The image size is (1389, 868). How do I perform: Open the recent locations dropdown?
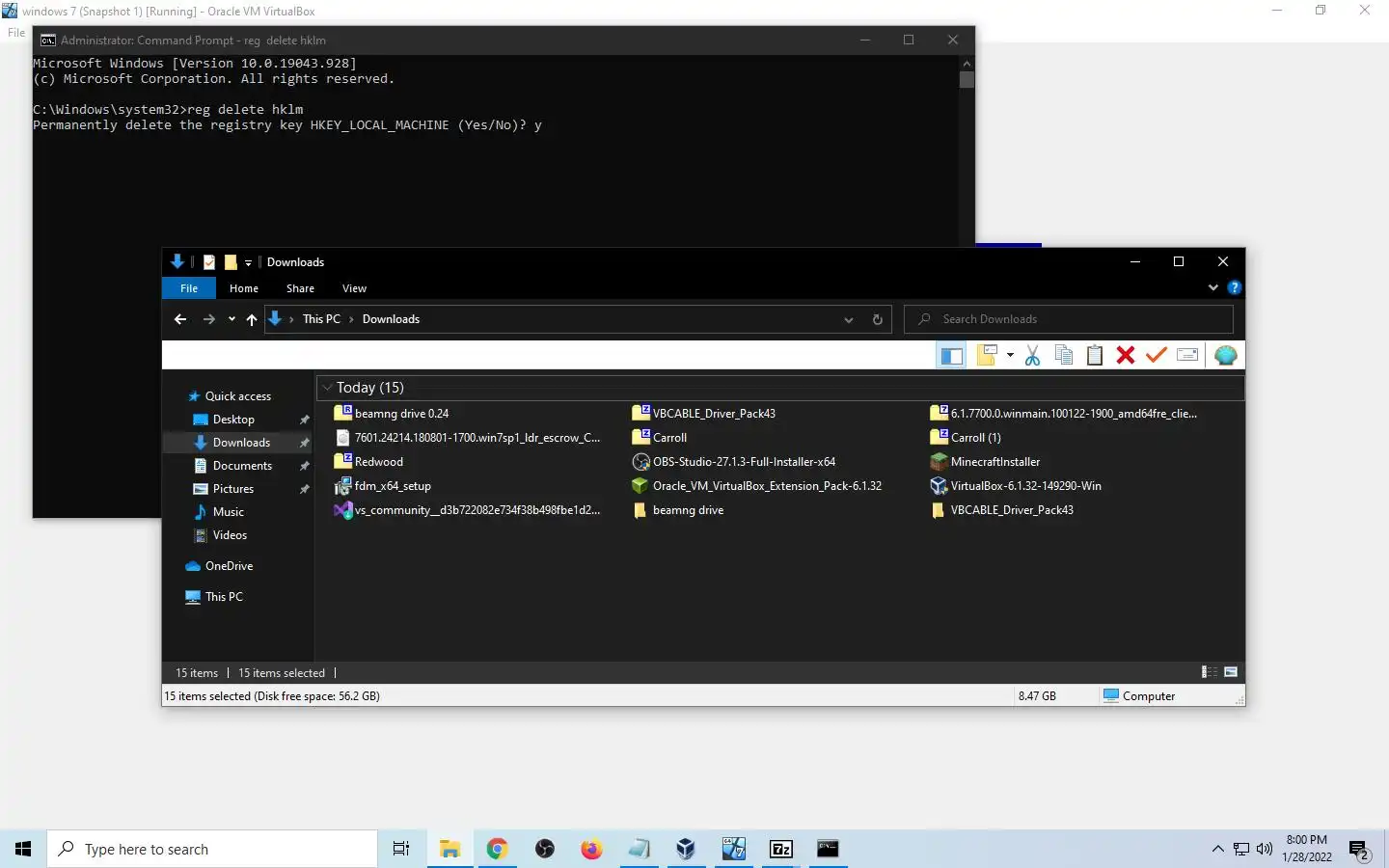pos(231,319)
